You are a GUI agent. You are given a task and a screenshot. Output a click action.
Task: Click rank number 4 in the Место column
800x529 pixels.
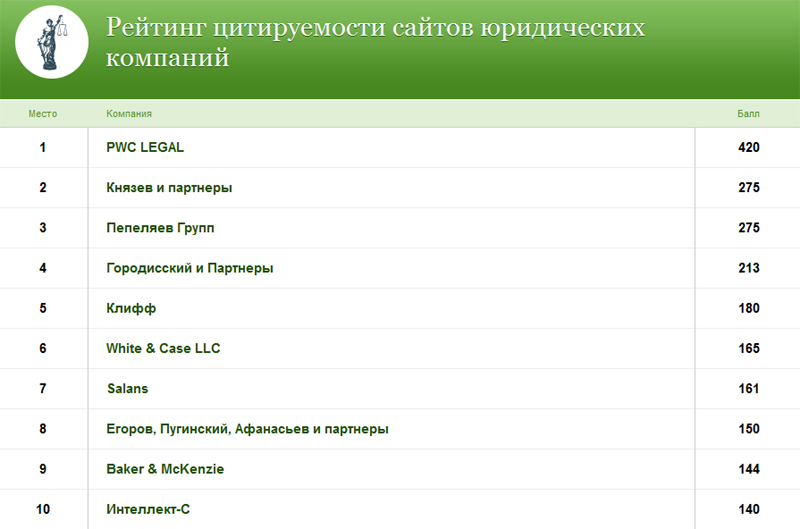tap(43, 268)
